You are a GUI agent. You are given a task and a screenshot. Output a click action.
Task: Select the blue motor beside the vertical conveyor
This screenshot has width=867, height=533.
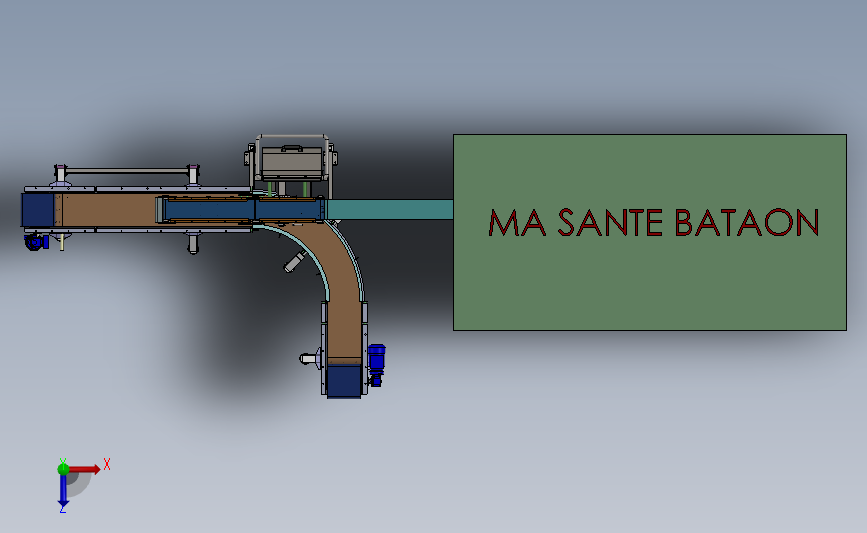(377, 364)
